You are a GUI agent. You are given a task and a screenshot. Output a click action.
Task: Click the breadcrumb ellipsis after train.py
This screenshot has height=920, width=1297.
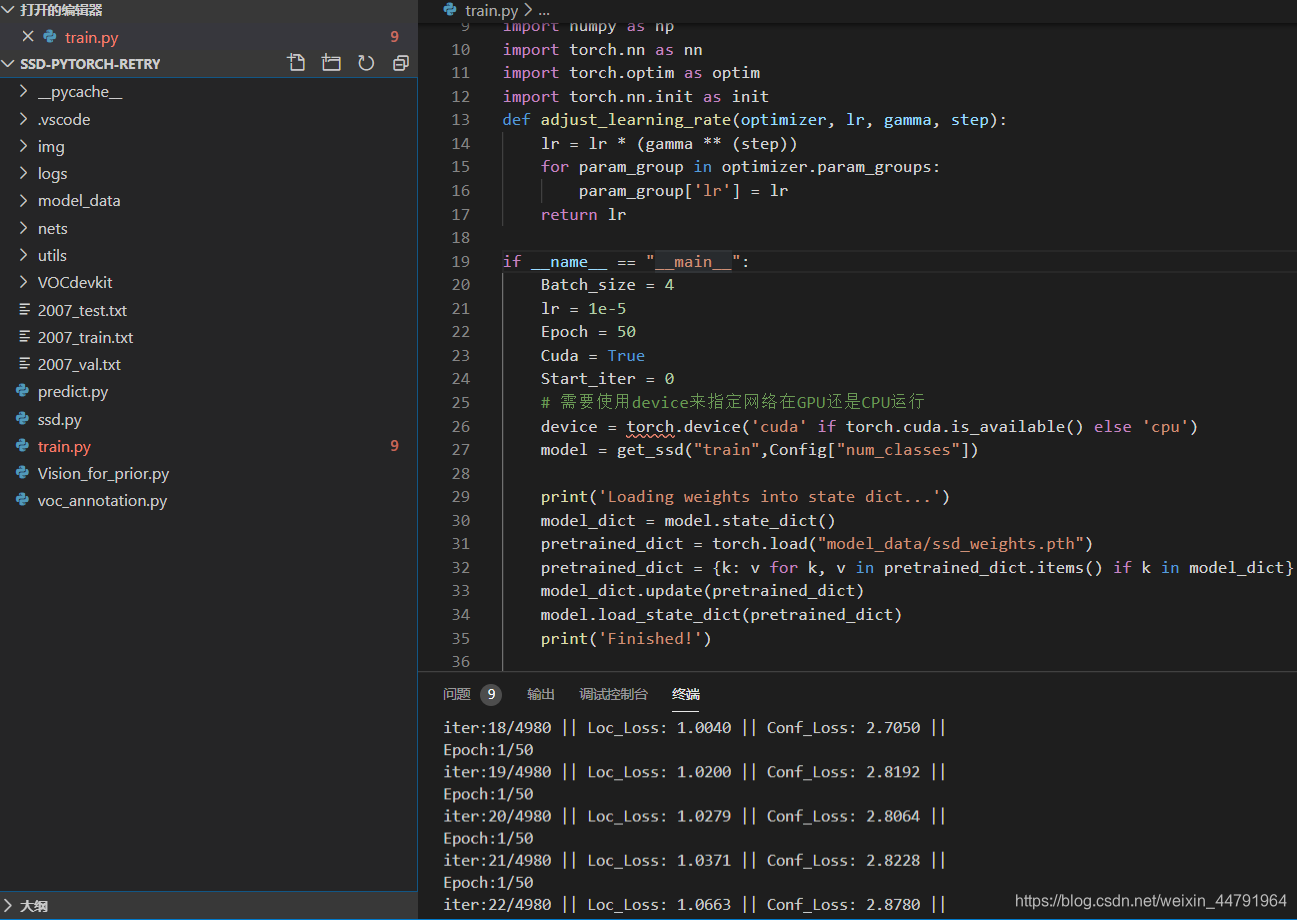pos(544,10)
